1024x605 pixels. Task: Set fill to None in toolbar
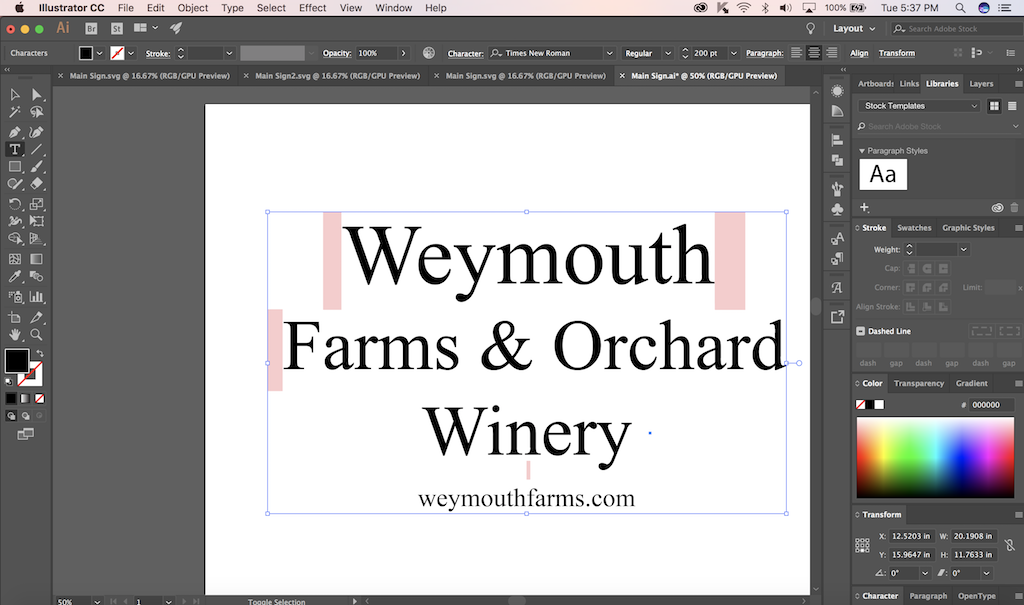tap(40, 399)
